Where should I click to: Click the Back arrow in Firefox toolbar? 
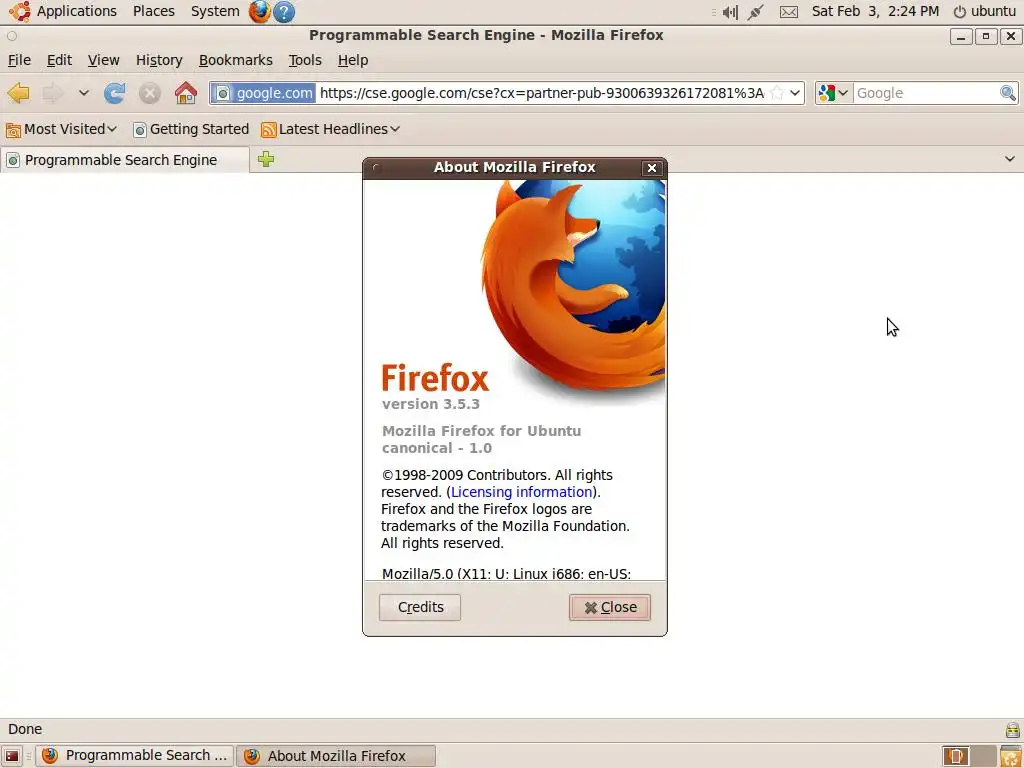(x=18, y=93)
